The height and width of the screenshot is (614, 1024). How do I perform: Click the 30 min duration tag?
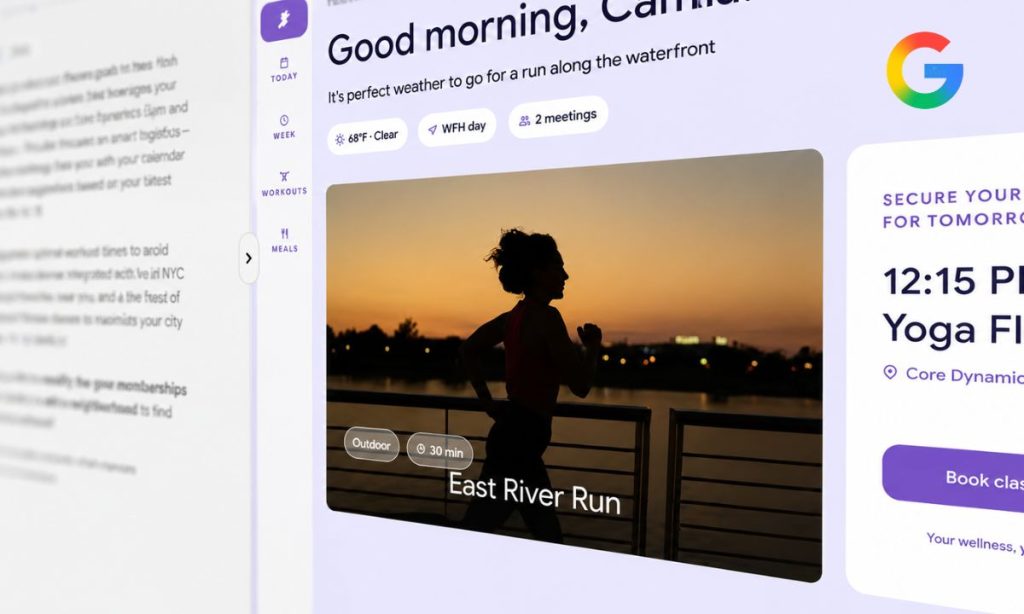(x=440, y=451)
